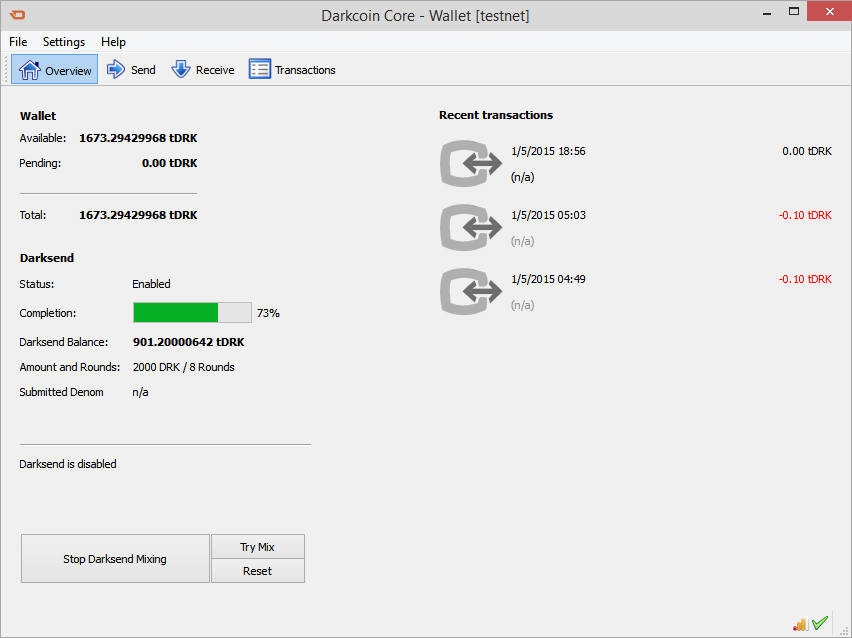Click the Try Mix button

[x=258, y=547]
